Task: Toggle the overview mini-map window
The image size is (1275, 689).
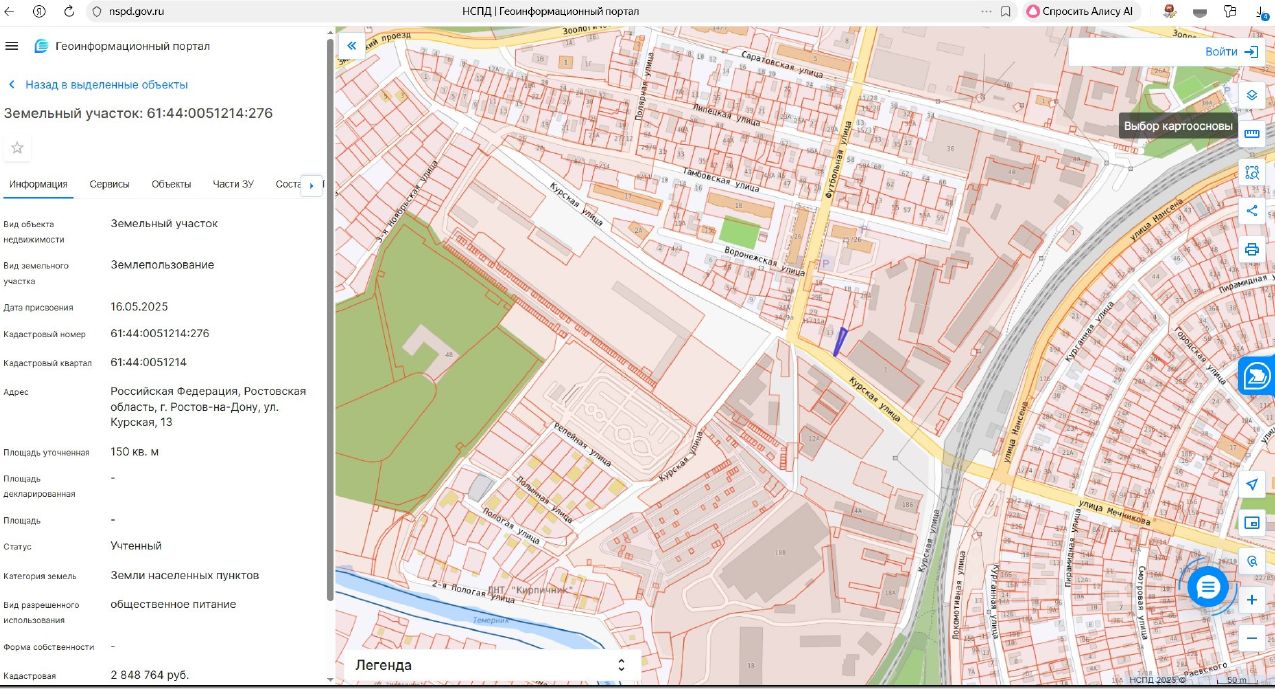Action: coord(1251,523)
